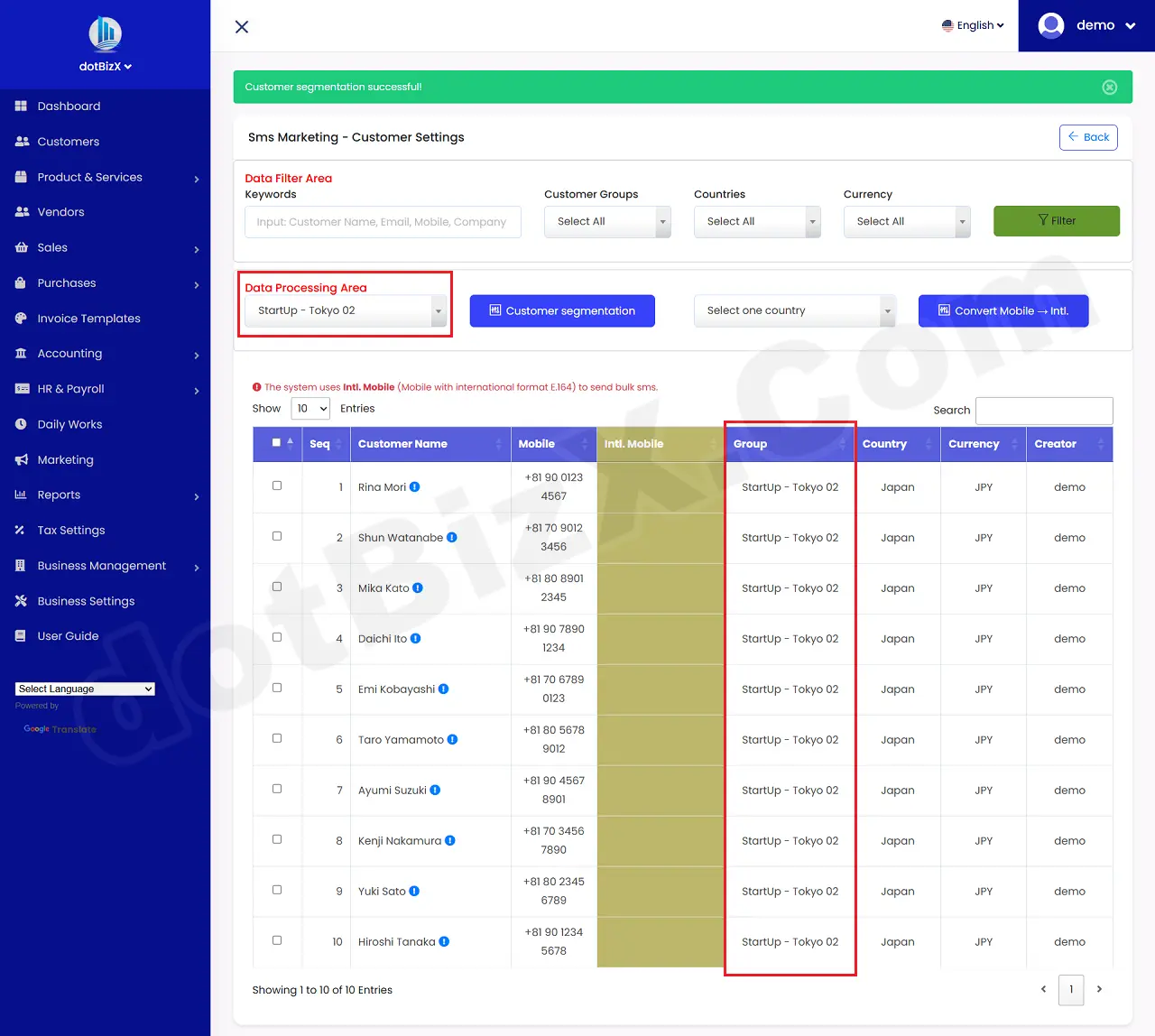Click the Keywords input field
Screen dimensions: 1155x1036
coord(383,222)
